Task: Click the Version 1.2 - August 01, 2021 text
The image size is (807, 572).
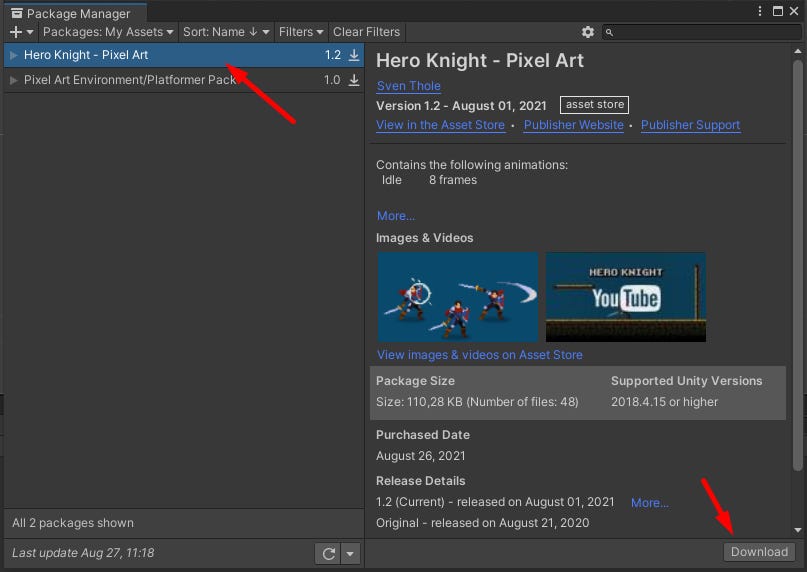Action: pyautogui.click(x=461, y=106)
